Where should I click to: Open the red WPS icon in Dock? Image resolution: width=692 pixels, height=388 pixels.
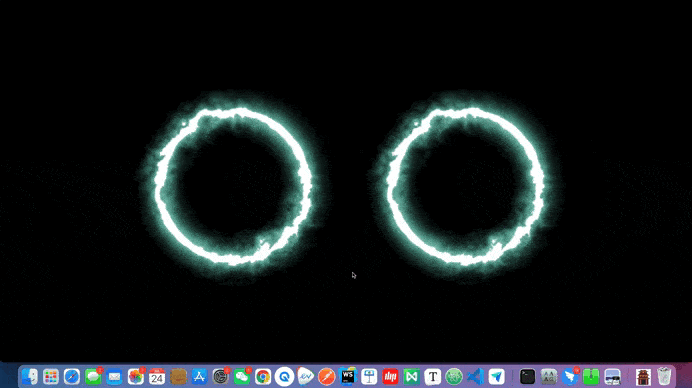[x=390, y=377]
